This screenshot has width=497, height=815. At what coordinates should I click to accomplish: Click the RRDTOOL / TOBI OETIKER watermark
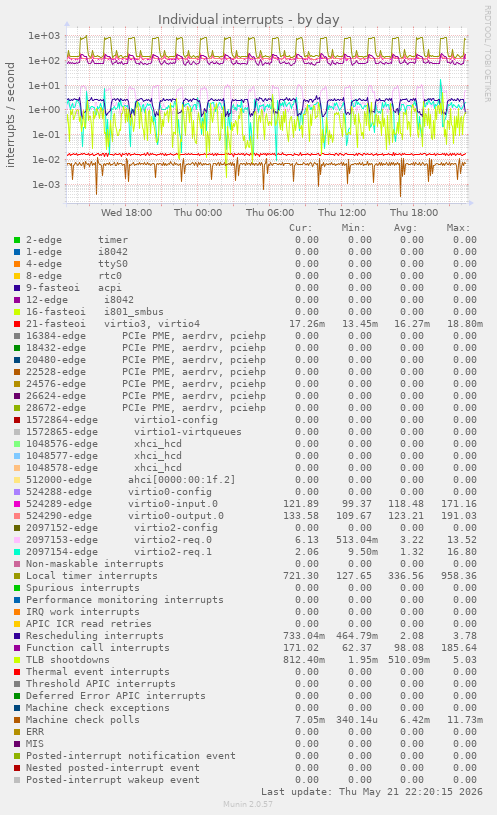pos(488,54)
